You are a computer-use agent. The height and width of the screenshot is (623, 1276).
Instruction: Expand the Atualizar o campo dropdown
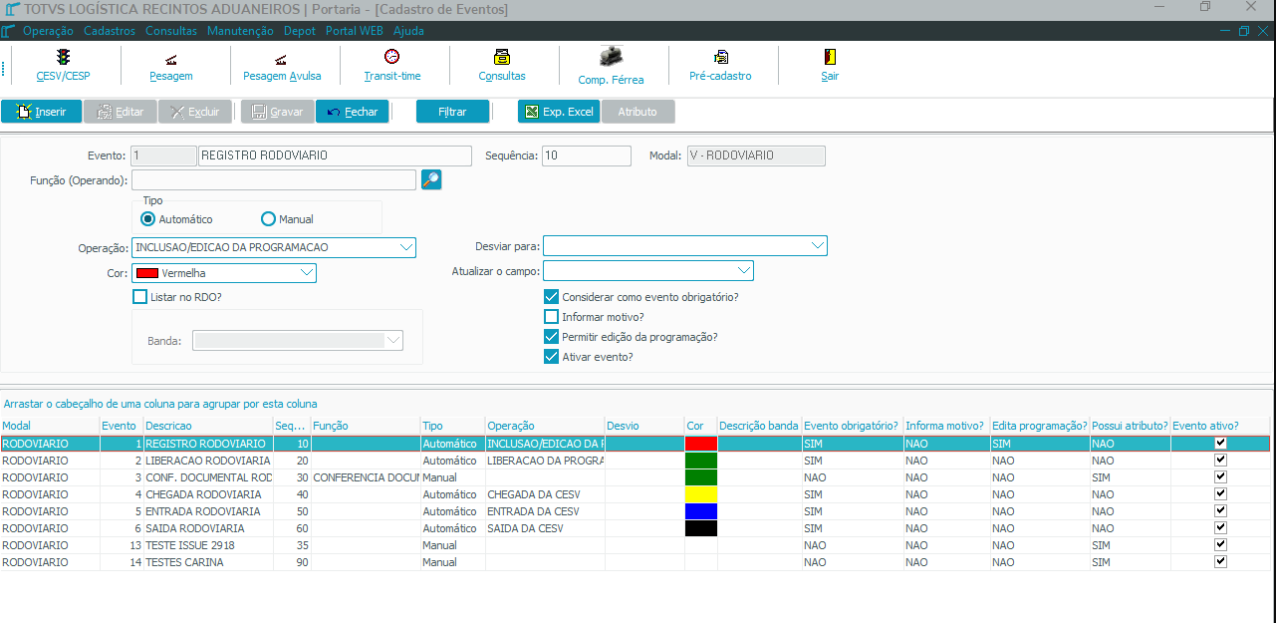click(x=743, y=271)
